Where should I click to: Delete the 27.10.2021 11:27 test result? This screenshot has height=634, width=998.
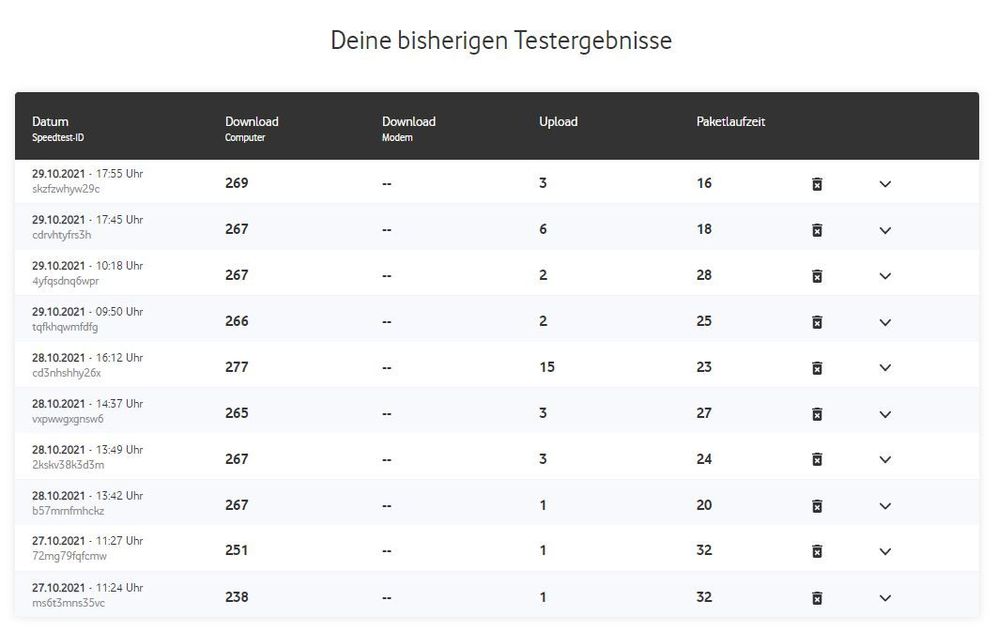(x=817, y=551)
